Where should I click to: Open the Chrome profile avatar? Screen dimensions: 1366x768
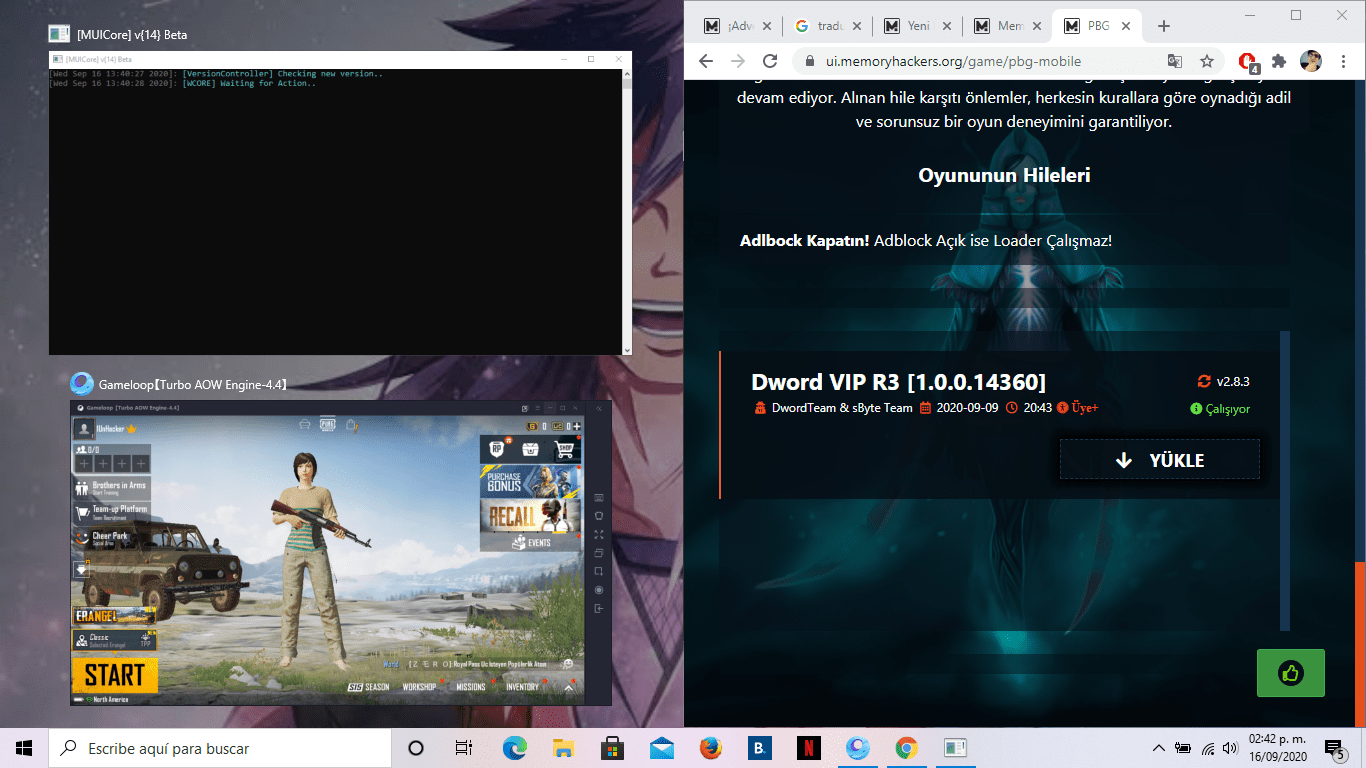pyautogui.click(x=1311, y=61)
